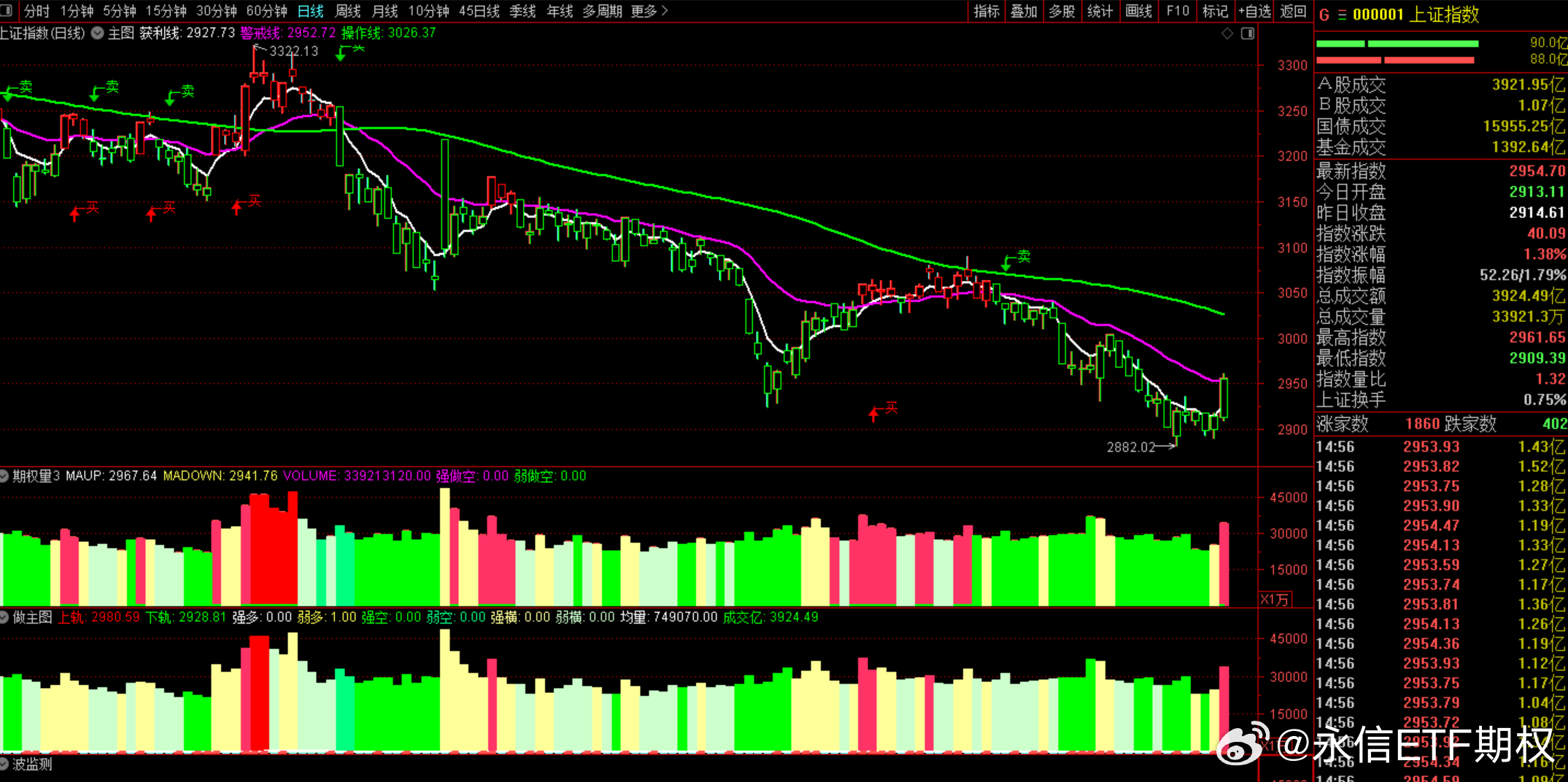This screenshot has height=782, width=1568.
Task: Click the 统计 statistics button
Action: coord(1100,11)
